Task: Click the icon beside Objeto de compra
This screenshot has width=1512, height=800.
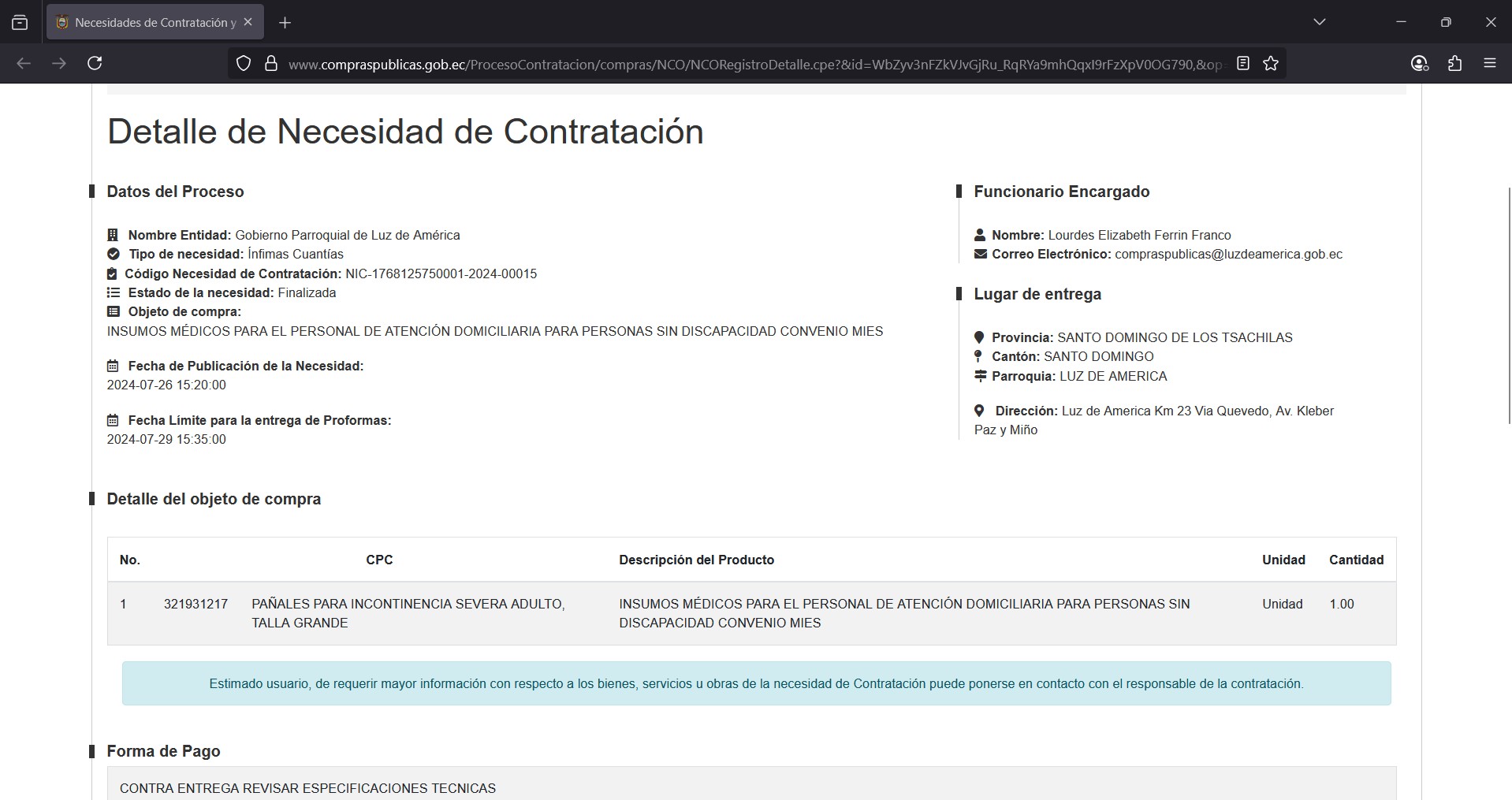Action: [114, 311]
